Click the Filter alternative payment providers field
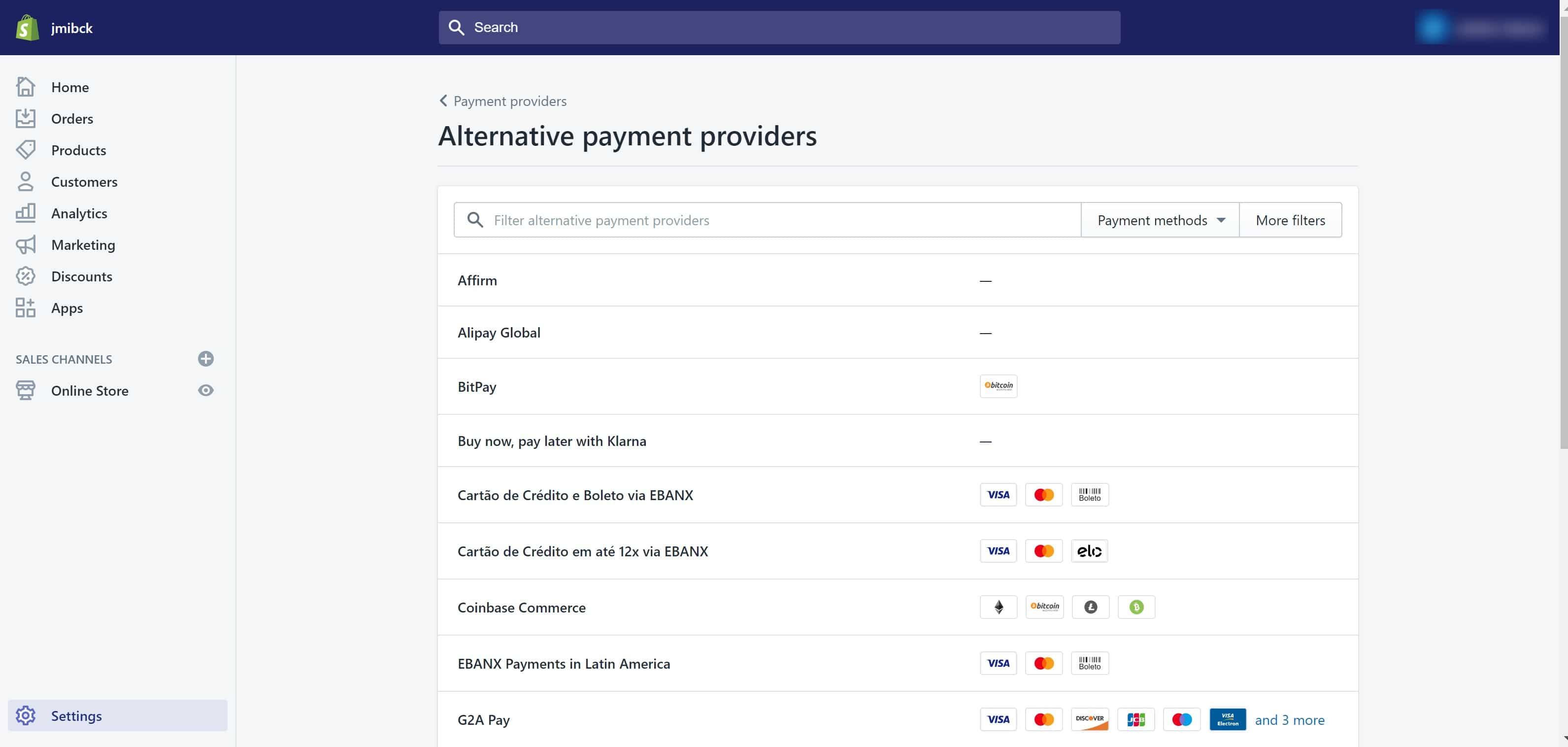Image resolution: width=1568 pixels, height=747 pixels. tap(767, 220)
